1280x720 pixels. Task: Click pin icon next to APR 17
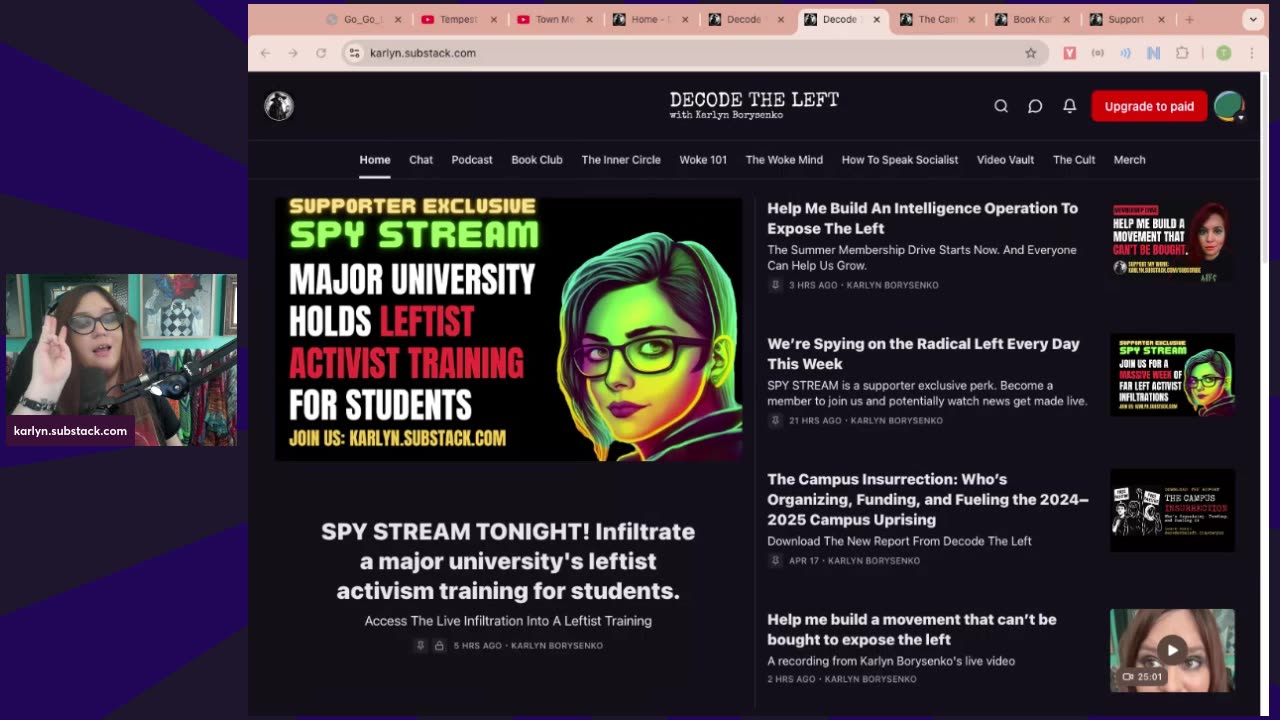[x=774, y=561]
